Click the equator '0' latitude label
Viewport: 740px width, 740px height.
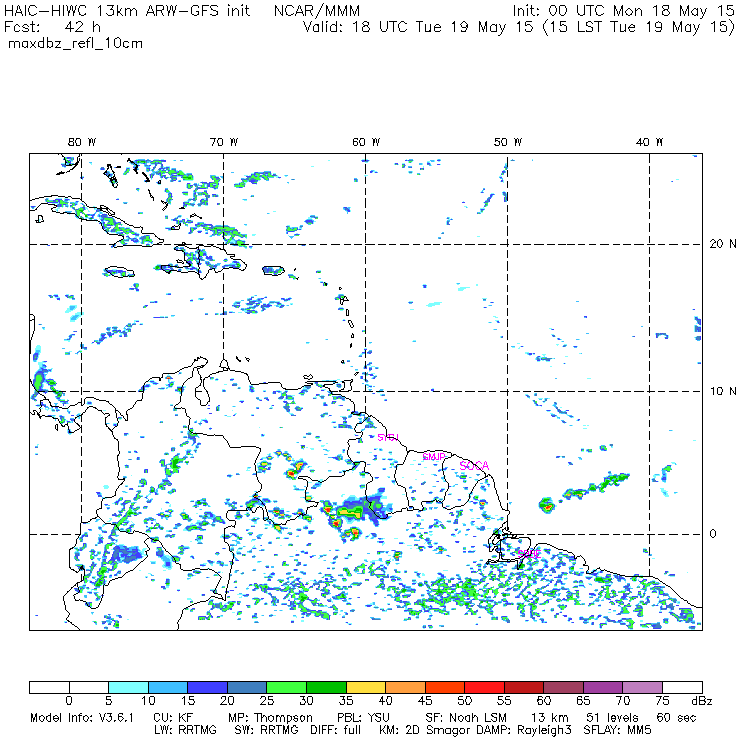pos(713,534)
